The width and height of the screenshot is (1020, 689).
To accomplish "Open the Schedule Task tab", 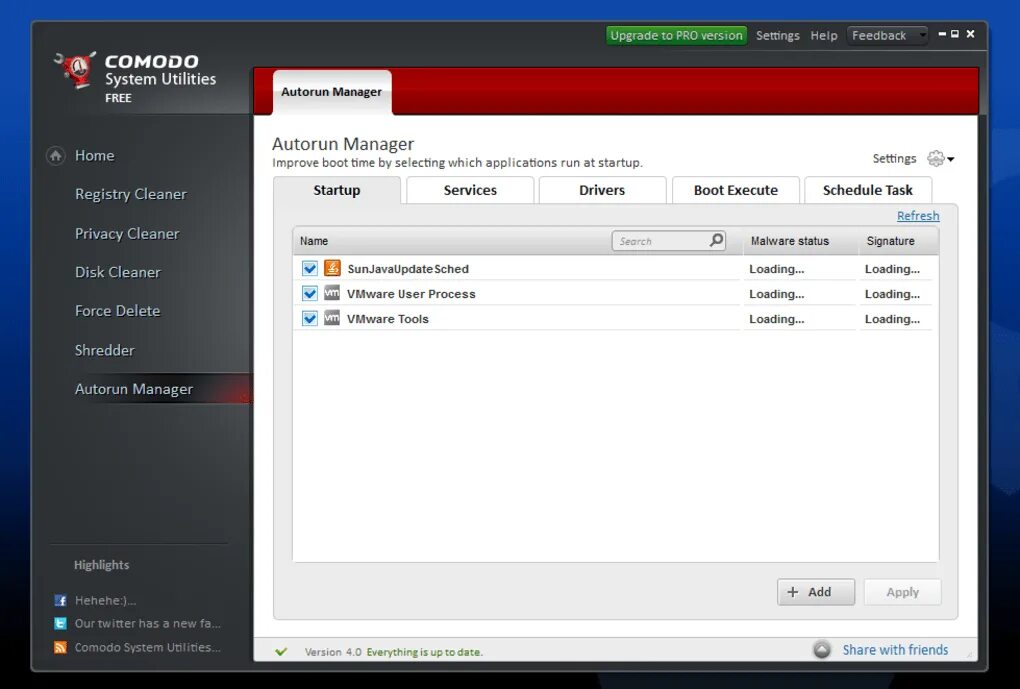I will pos(868,190).
